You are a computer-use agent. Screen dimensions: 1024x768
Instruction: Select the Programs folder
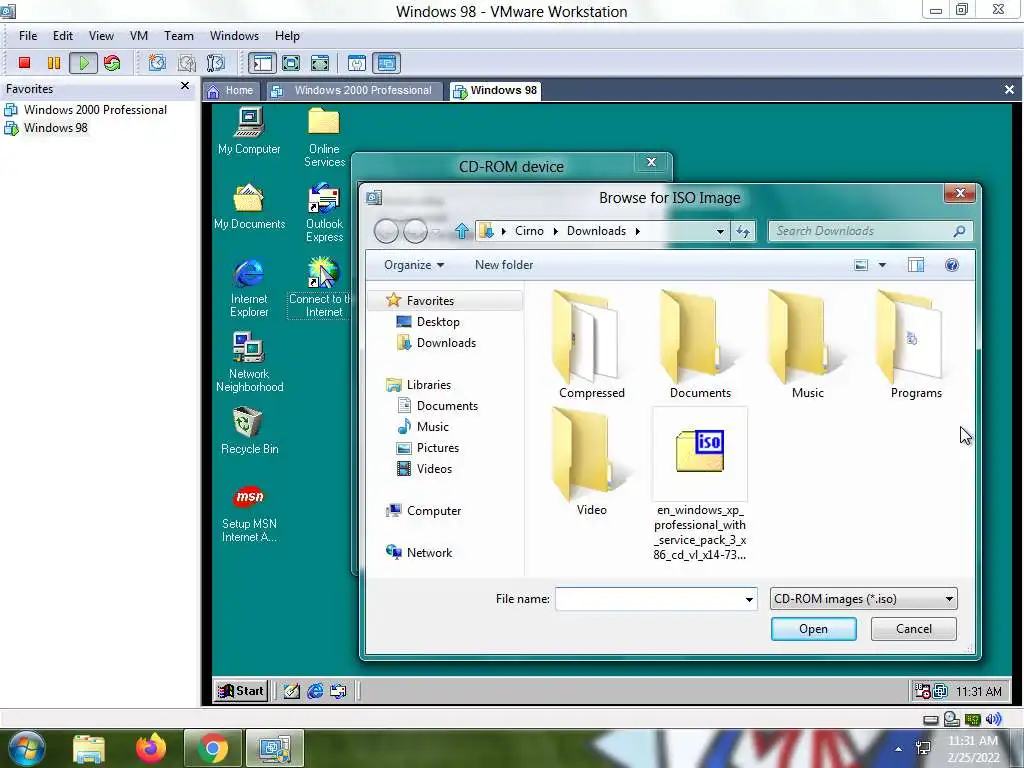pyautogui.click(x=916, y=344)
